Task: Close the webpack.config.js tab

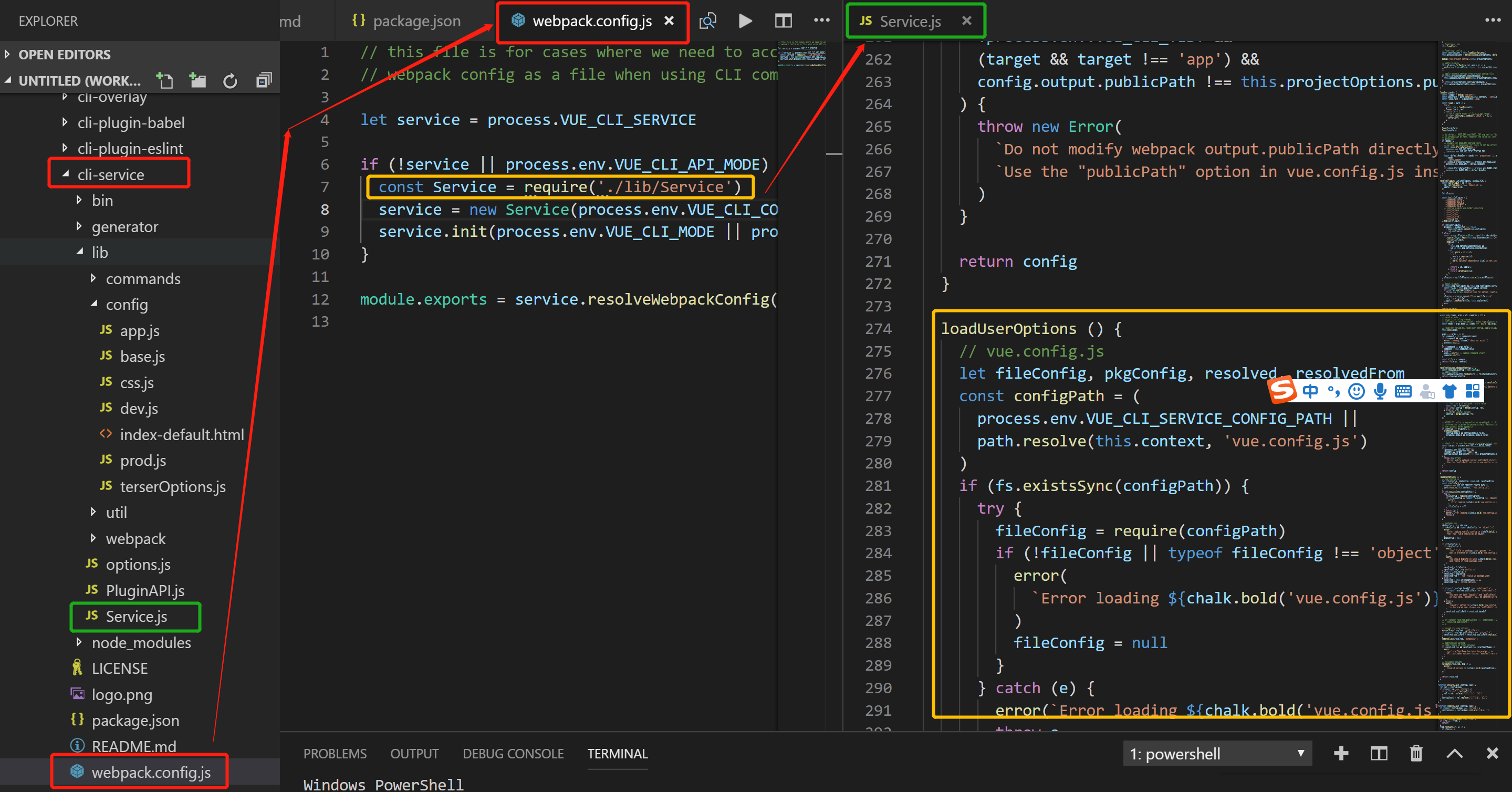Action: tap(669, 21)
